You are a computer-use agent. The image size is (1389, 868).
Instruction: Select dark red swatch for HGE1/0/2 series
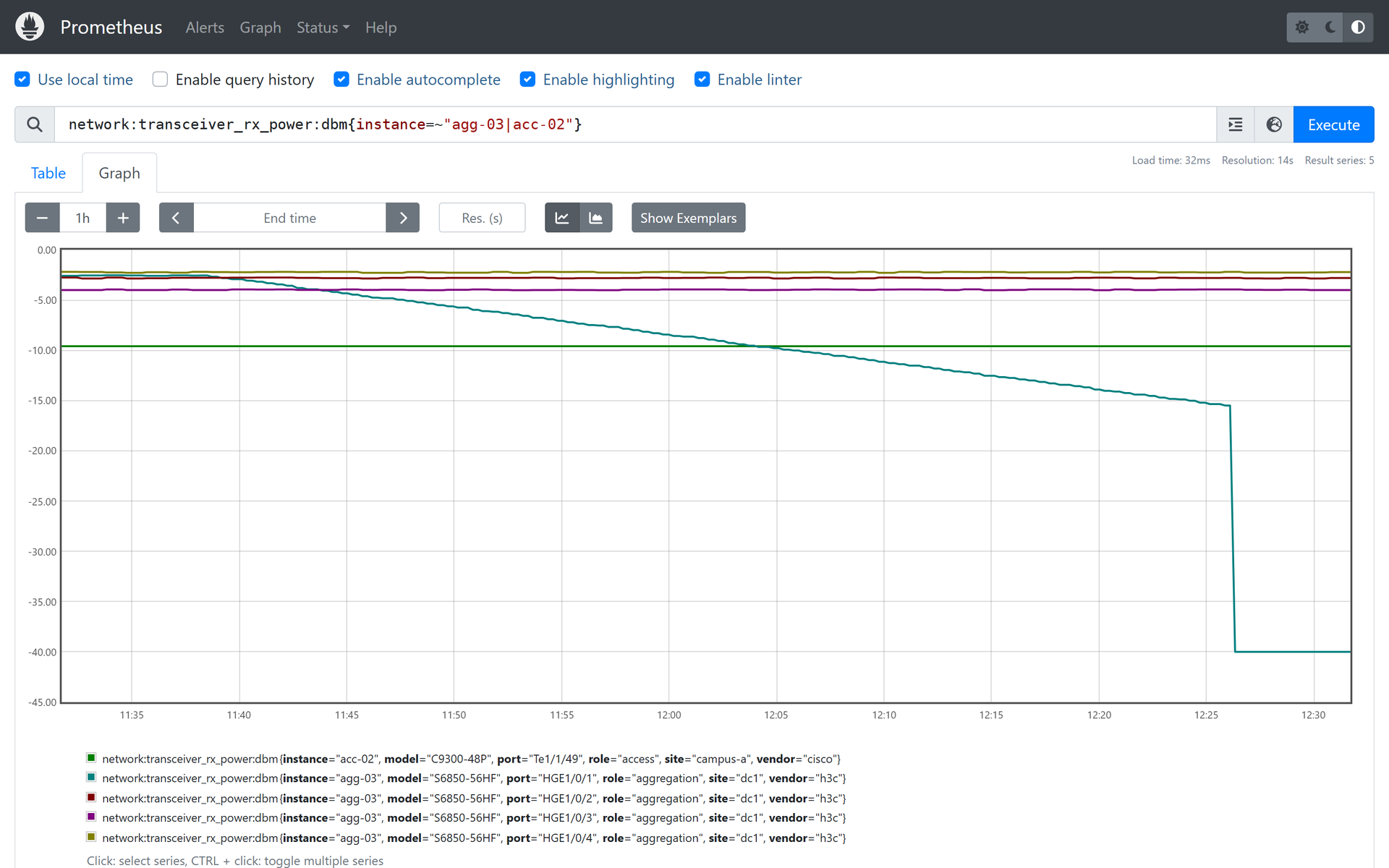[91, 797]
